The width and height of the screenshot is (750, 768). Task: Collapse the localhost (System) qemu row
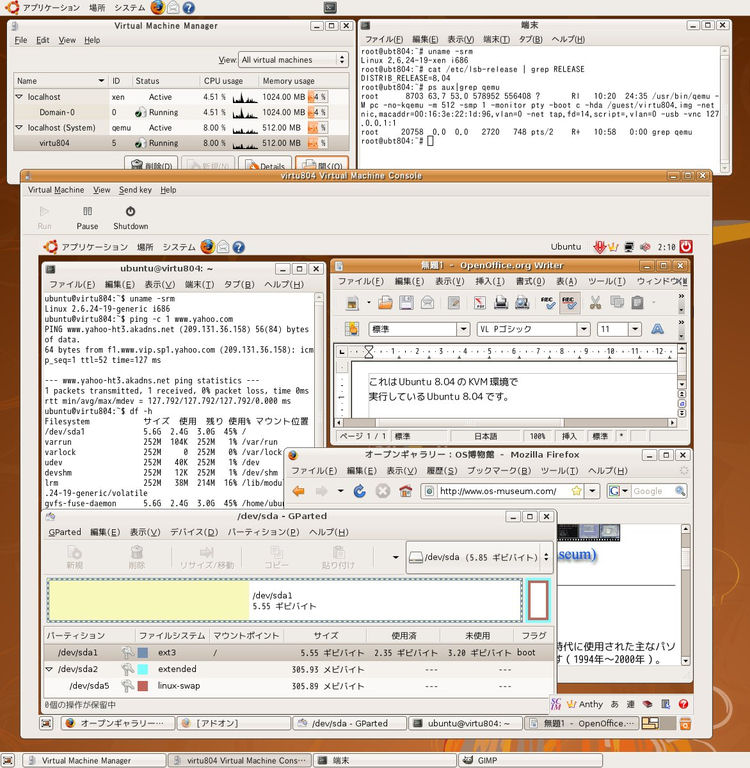pos(19,127)
